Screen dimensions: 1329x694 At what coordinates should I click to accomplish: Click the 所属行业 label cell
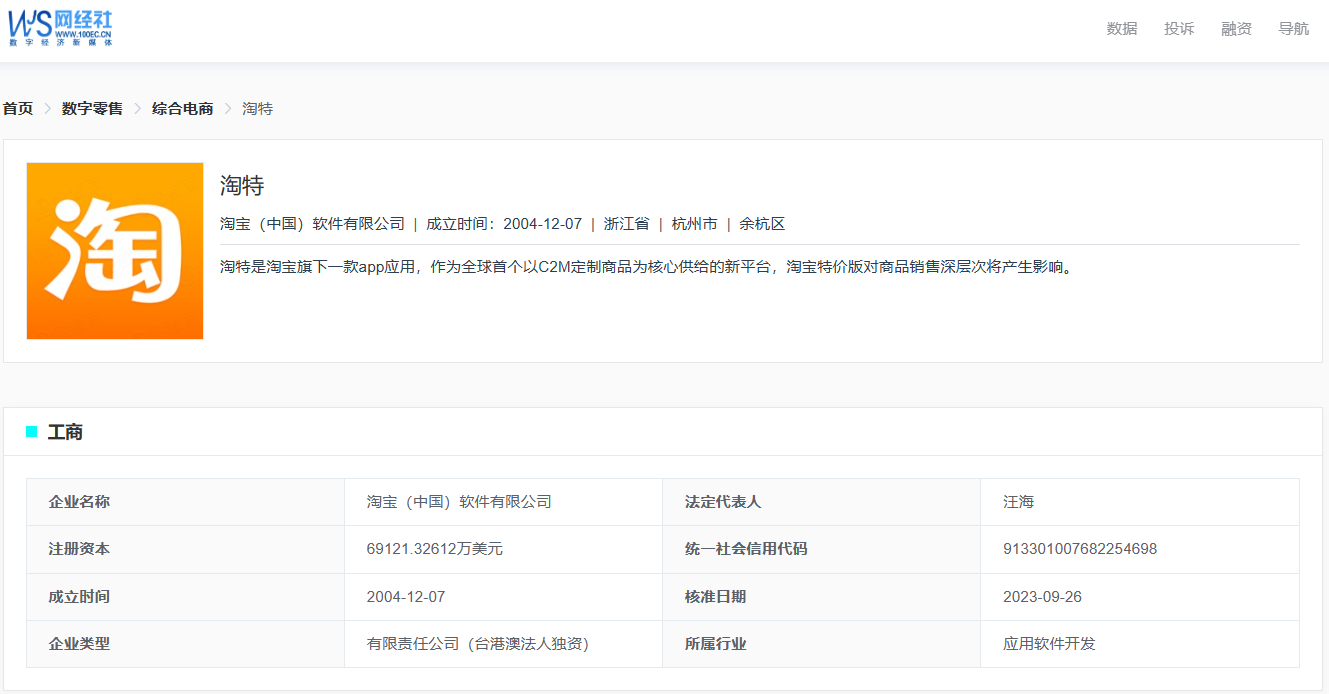(822, 644)
